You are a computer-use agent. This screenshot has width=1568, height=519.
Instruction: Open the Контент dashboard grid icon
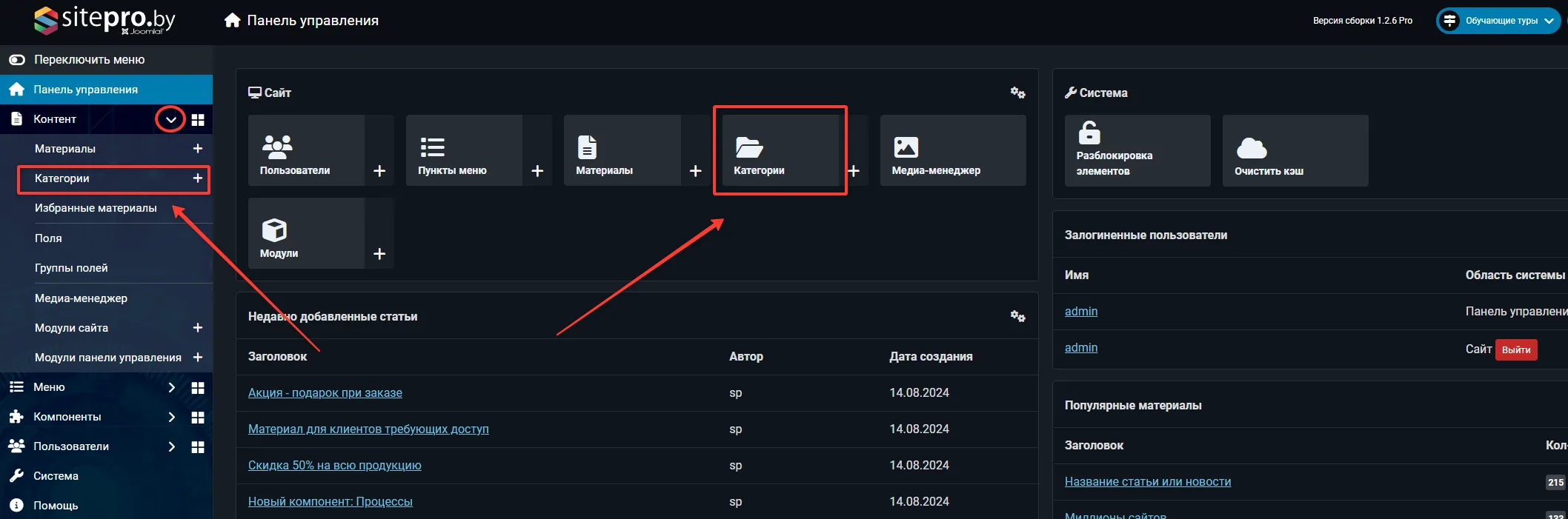[198, 120]
